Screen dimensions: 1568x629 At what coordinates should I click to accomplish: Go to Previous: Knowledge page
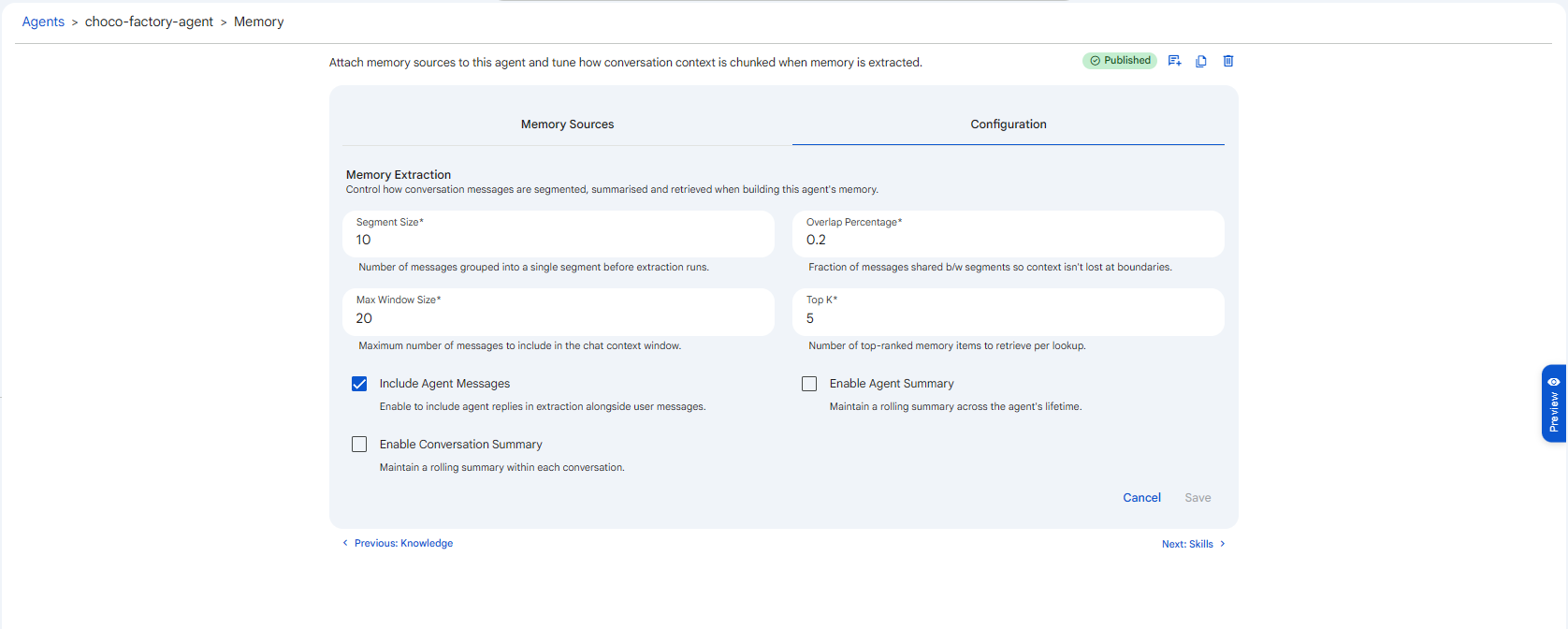point(398,543)
